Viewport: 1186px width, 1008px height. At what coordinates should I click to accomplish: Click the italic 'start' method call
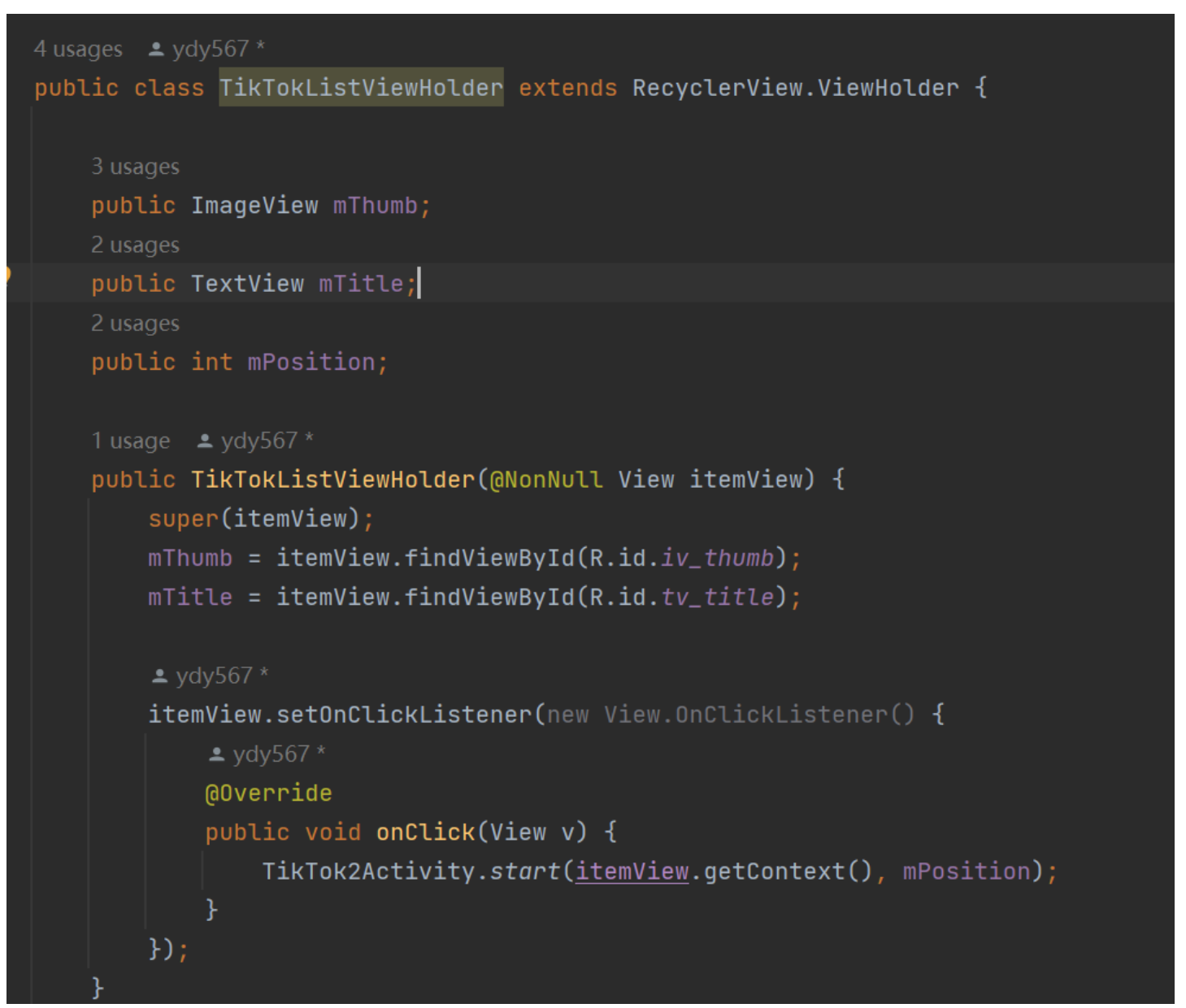tap(525, 871)
